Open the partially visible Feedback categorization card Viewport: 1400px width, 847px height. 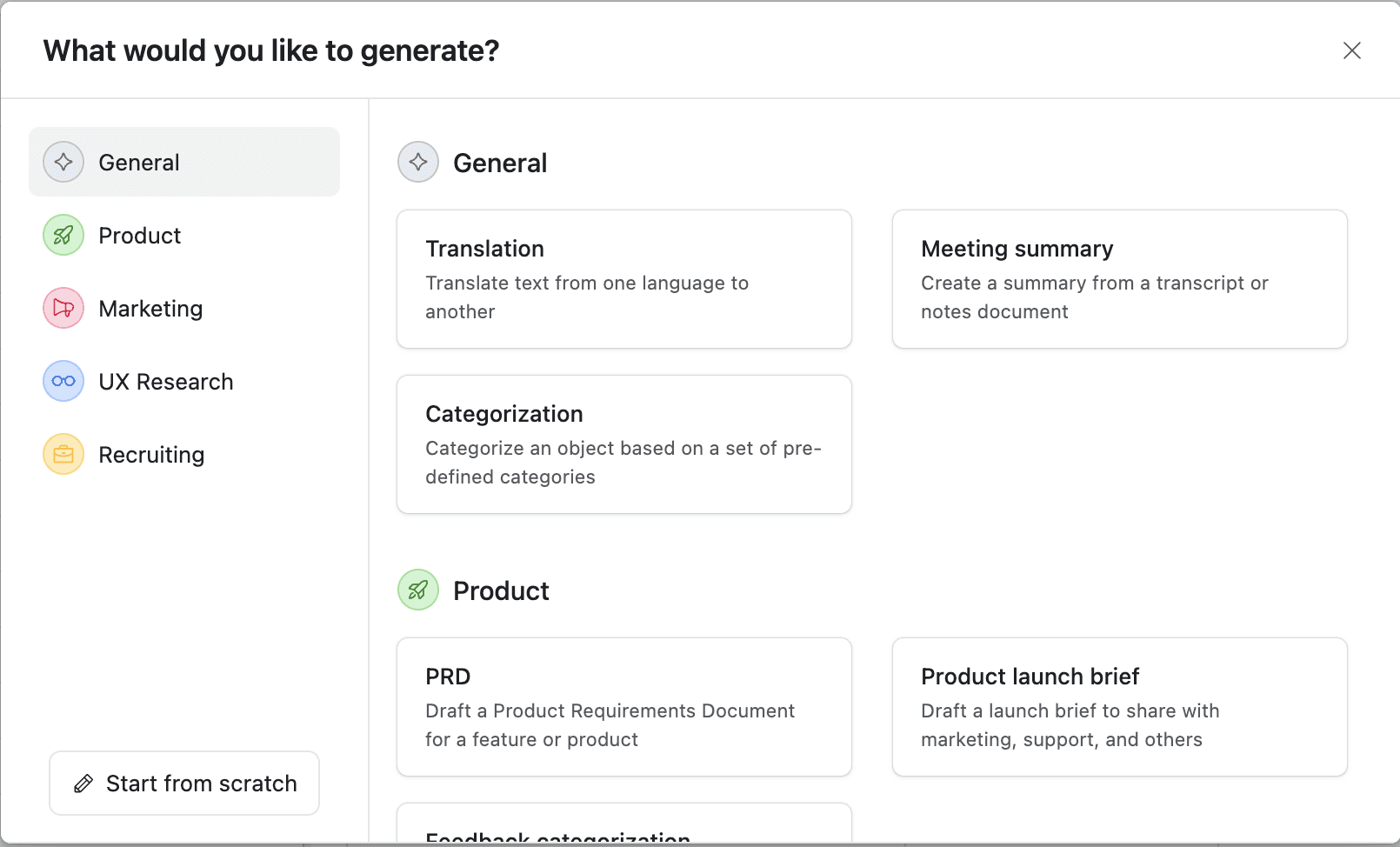(624, 824)
